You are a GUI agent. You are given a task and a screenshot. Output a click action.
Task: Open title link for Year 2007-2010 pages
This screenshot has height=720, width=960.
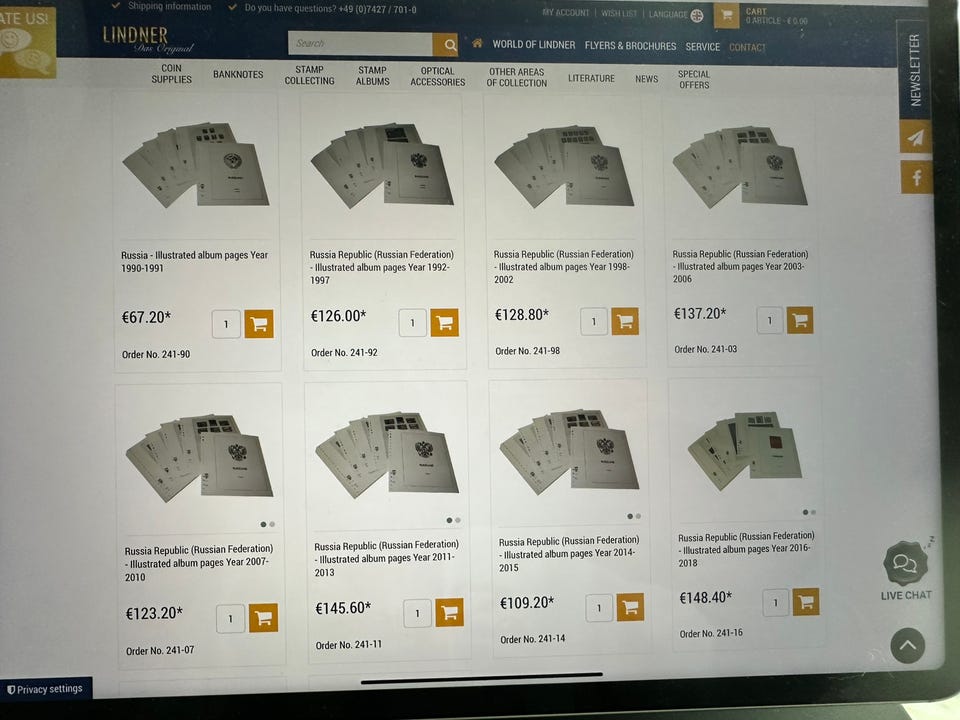[x=198, y=563]
